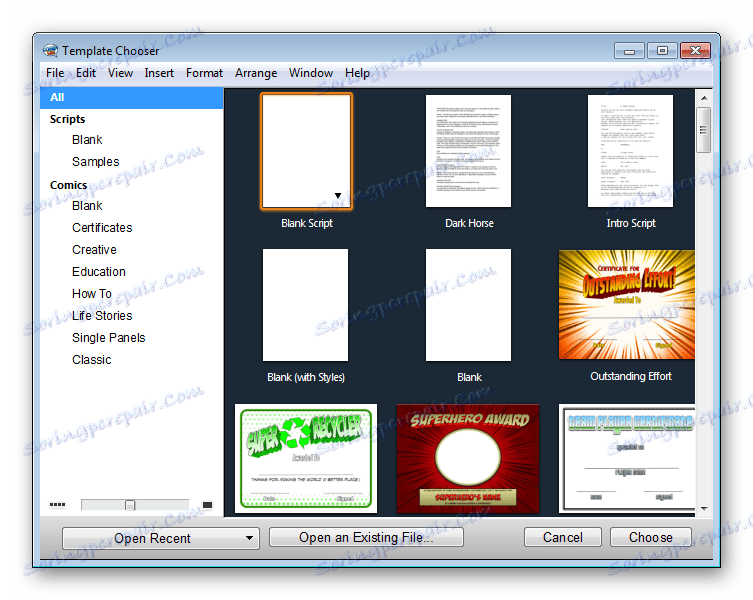The height and width of the screenshot is (600, 753).
Task: Select the Life Stories category
Action: point(102,316)
